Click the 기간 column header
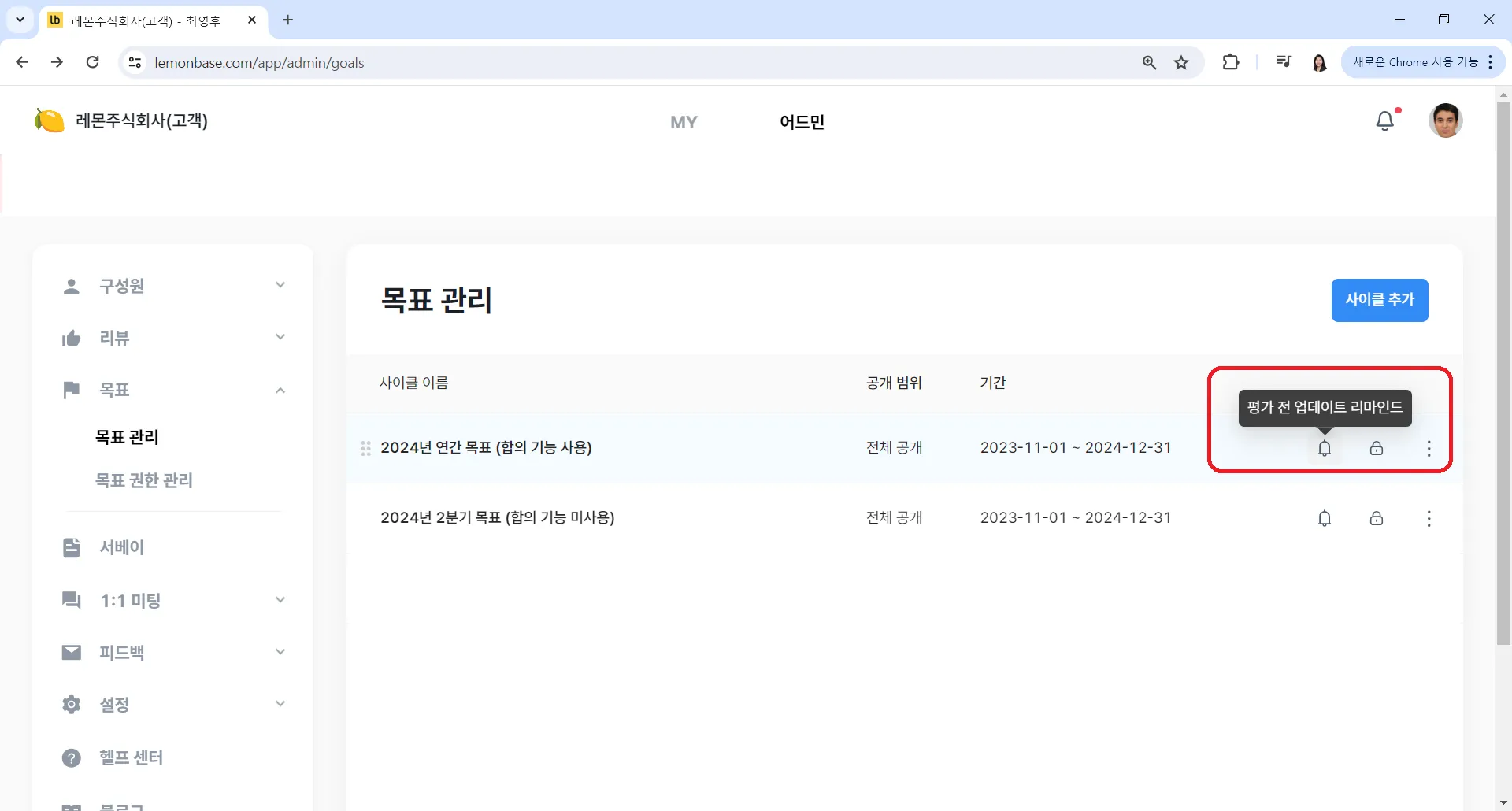This screenshot has width=1512, height=811. [993, 383]
